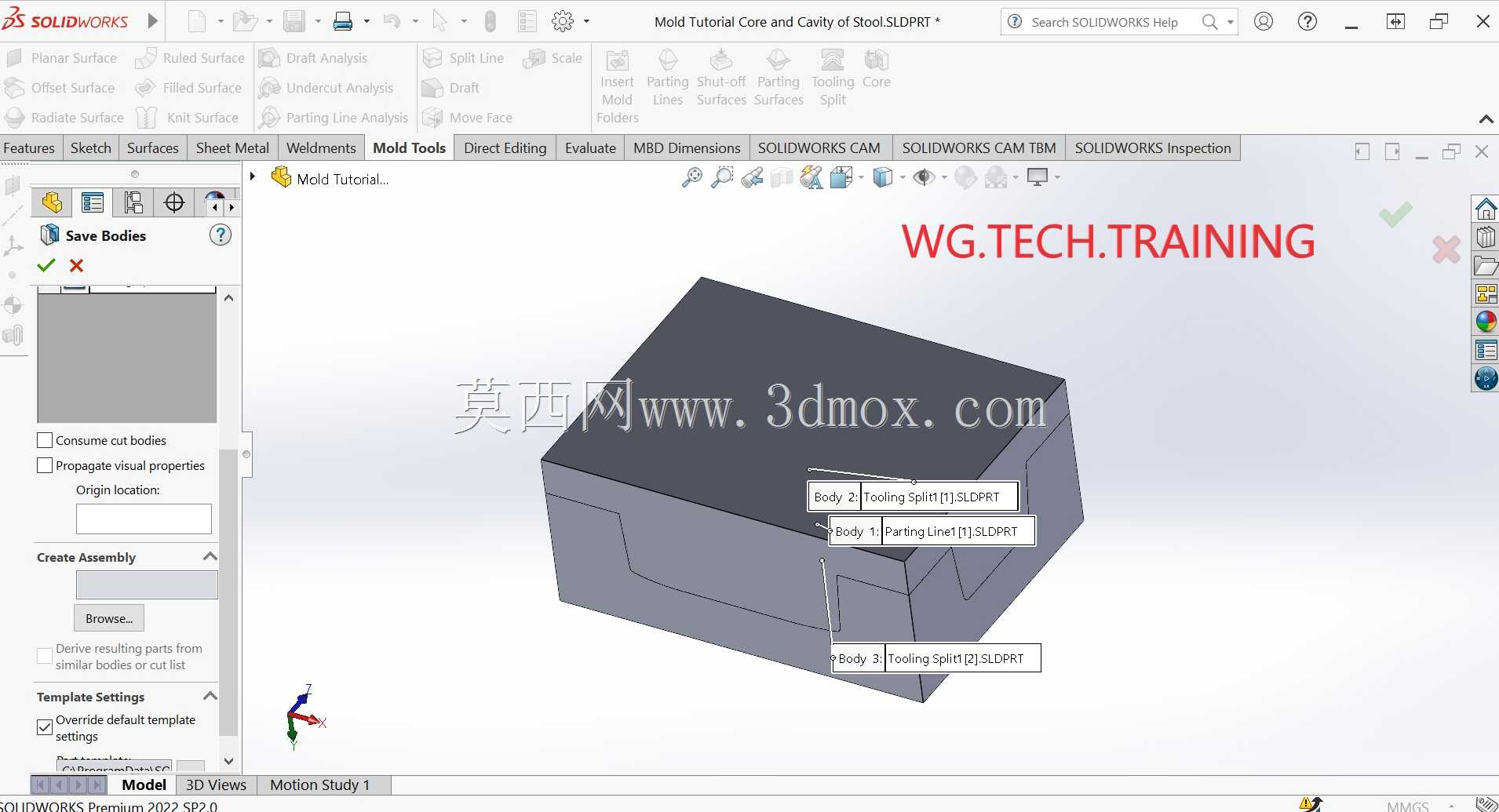Confirm with the graphics-area green checkmark
This screenshot has height=812, width=1499.
[x=1395, y=215]
